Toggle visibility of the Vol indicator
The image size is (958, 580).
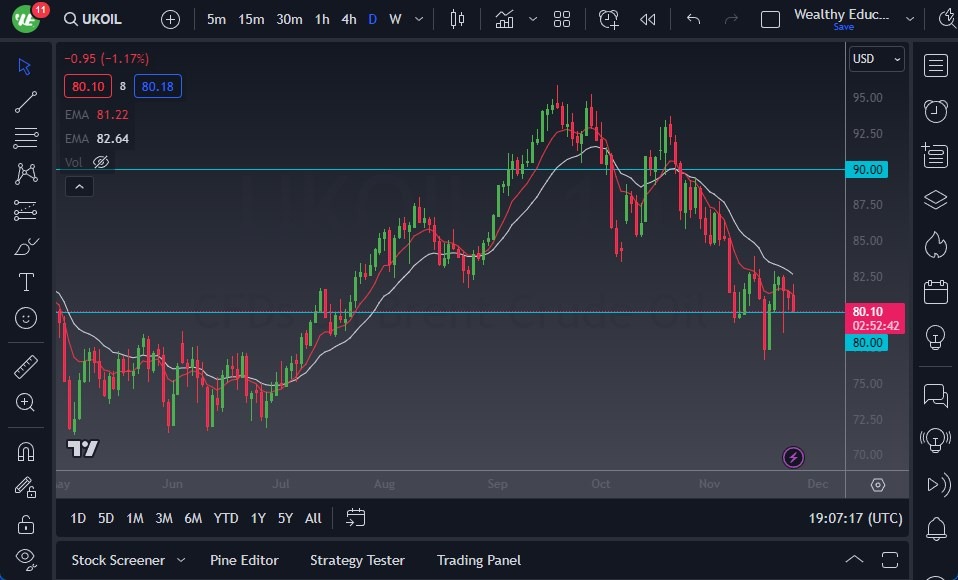tap(100, 161)
